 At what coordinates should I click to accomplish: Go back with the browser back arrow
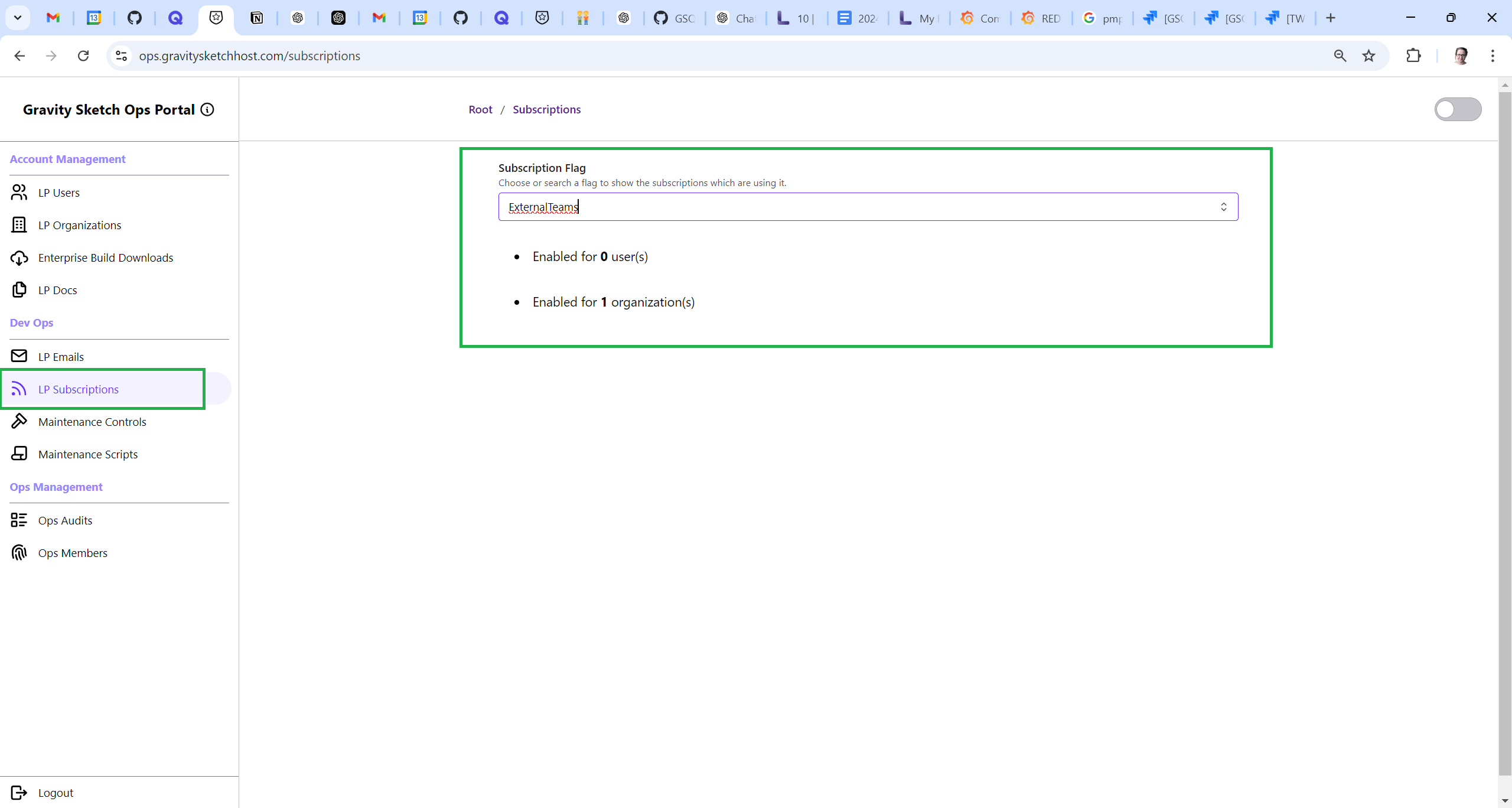click(x=19, y=56)
